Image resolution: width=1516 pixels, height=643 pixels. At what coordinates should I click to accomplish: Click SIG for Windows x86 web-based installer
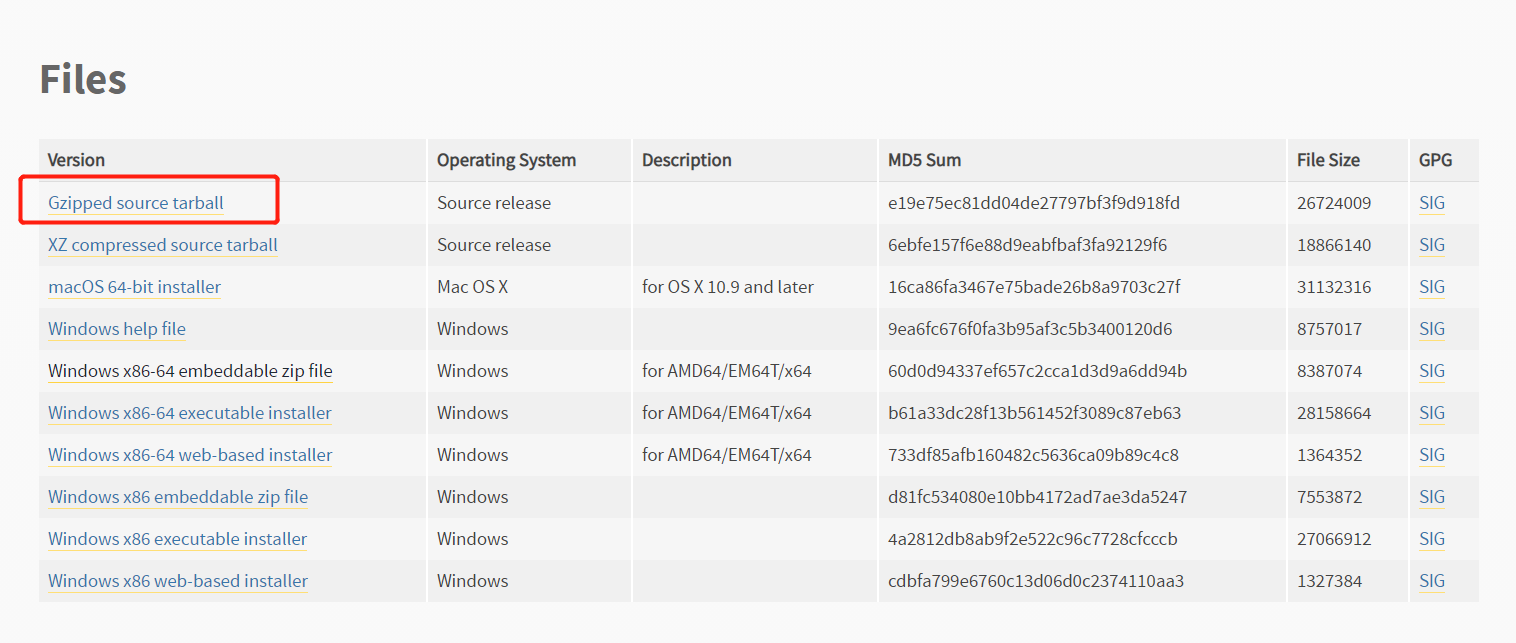[1432, 581]
